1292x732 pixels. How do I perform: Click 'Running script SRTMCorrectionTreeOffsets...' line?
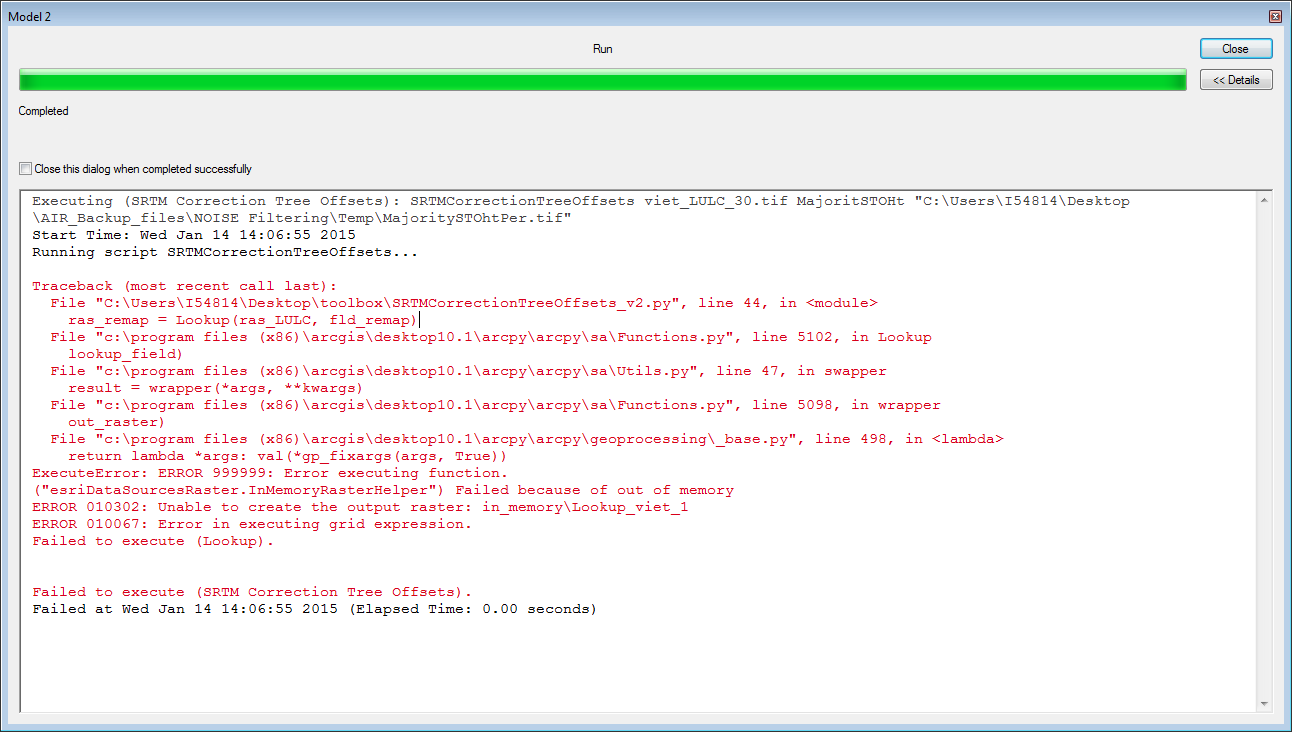pyautogui.click(x=225, y=252)
